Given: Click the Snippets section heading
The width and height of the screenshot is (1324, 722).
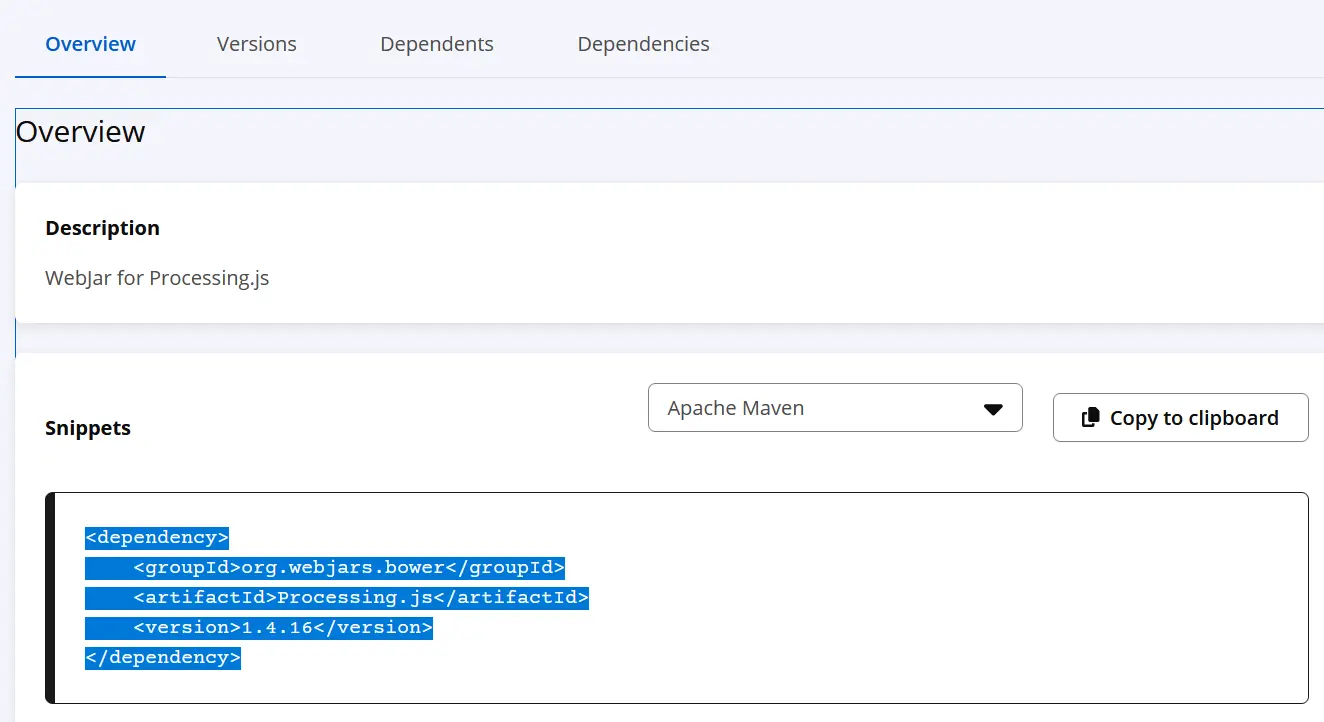Looking at the screenshot, I should coord(88,428).
